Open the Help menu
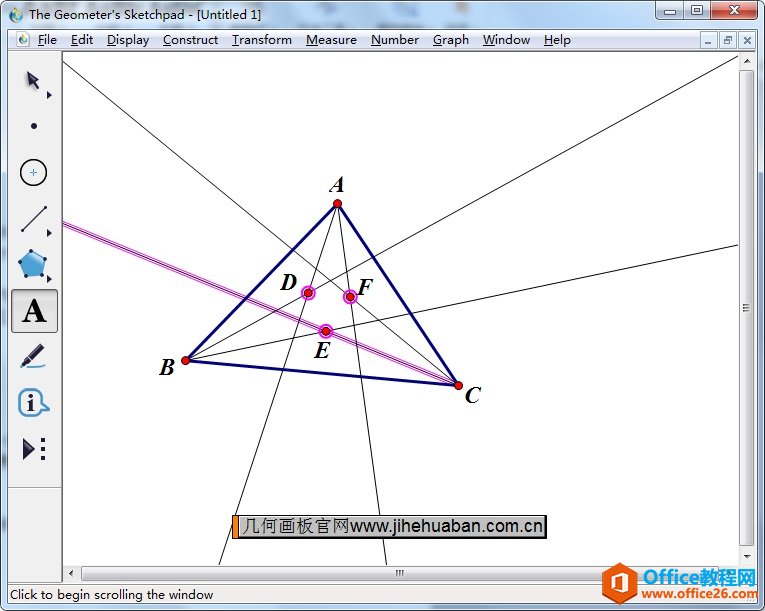Viewport: 765px width, 611px height. coord(557,40)
